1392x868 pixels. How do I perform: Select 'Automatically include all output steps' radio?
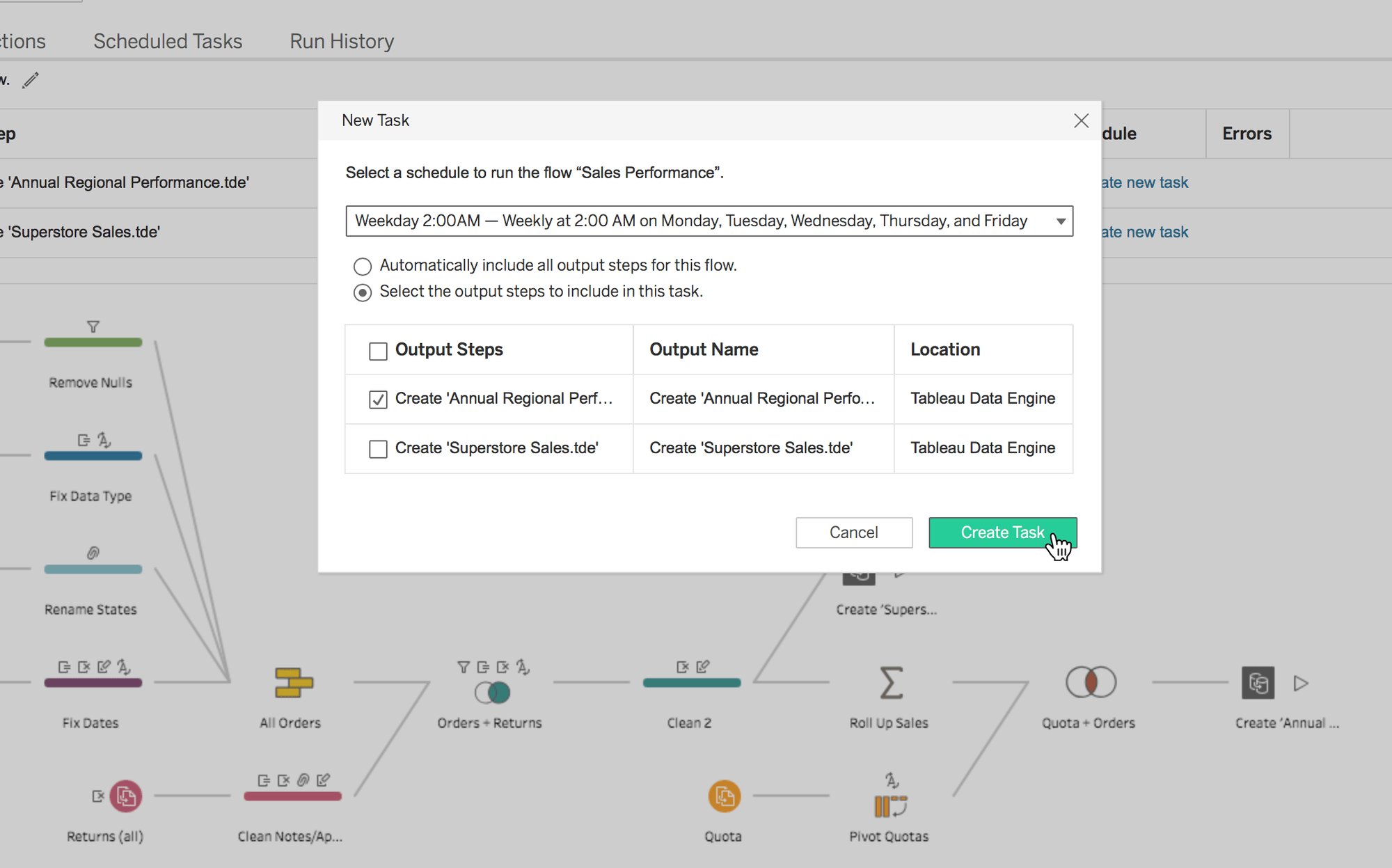click(x=362, y=266)
